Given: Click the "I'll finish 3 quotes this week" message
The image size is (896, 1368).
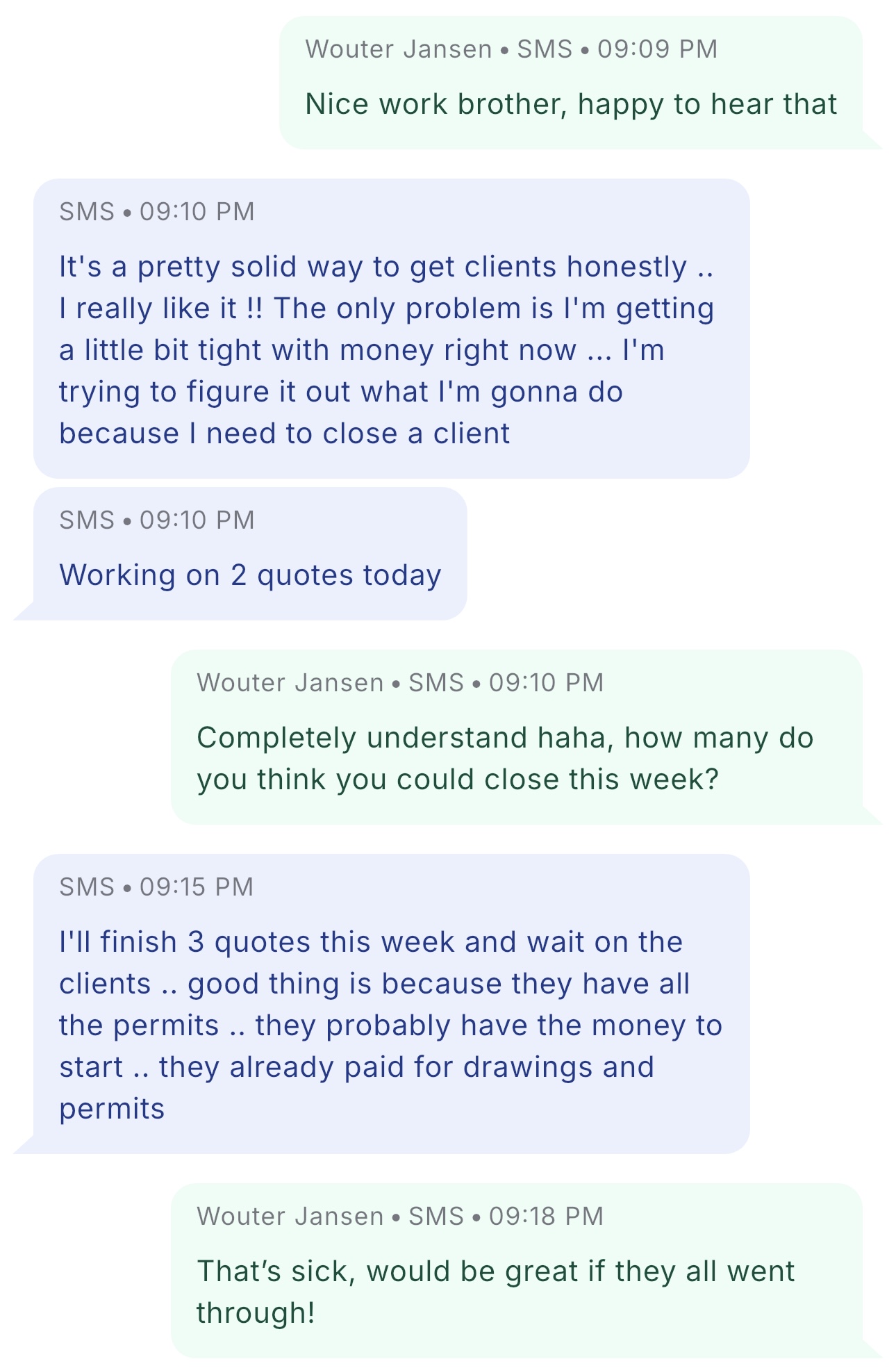Looking at the screenshot, I should click(x=390, y=1025).
